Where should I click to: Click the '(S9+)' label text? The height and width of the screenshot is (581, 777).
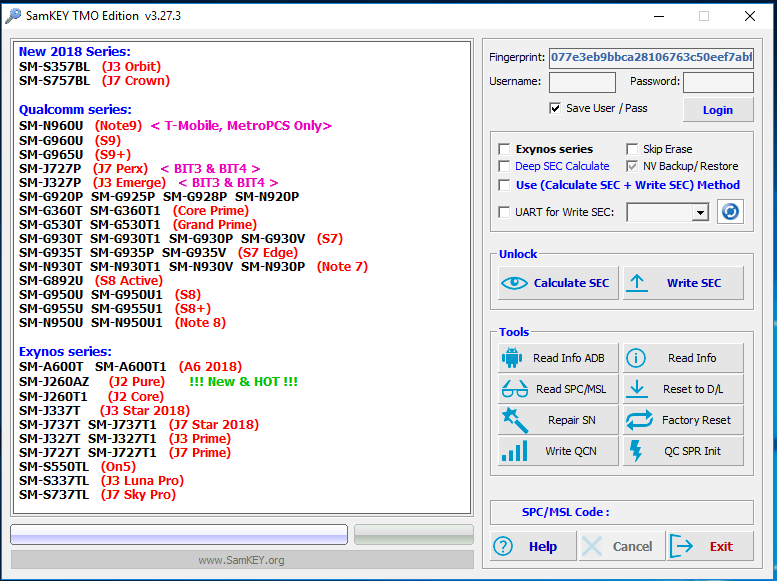(x=112, y=154)
